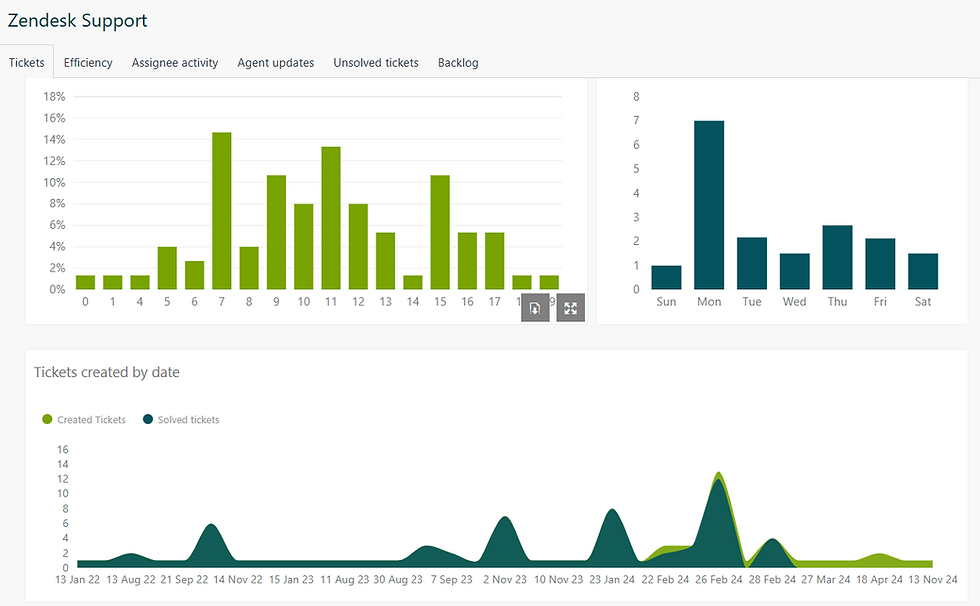Click the Saturday bar
The image size is (980, 606).
tap(922, 270)
